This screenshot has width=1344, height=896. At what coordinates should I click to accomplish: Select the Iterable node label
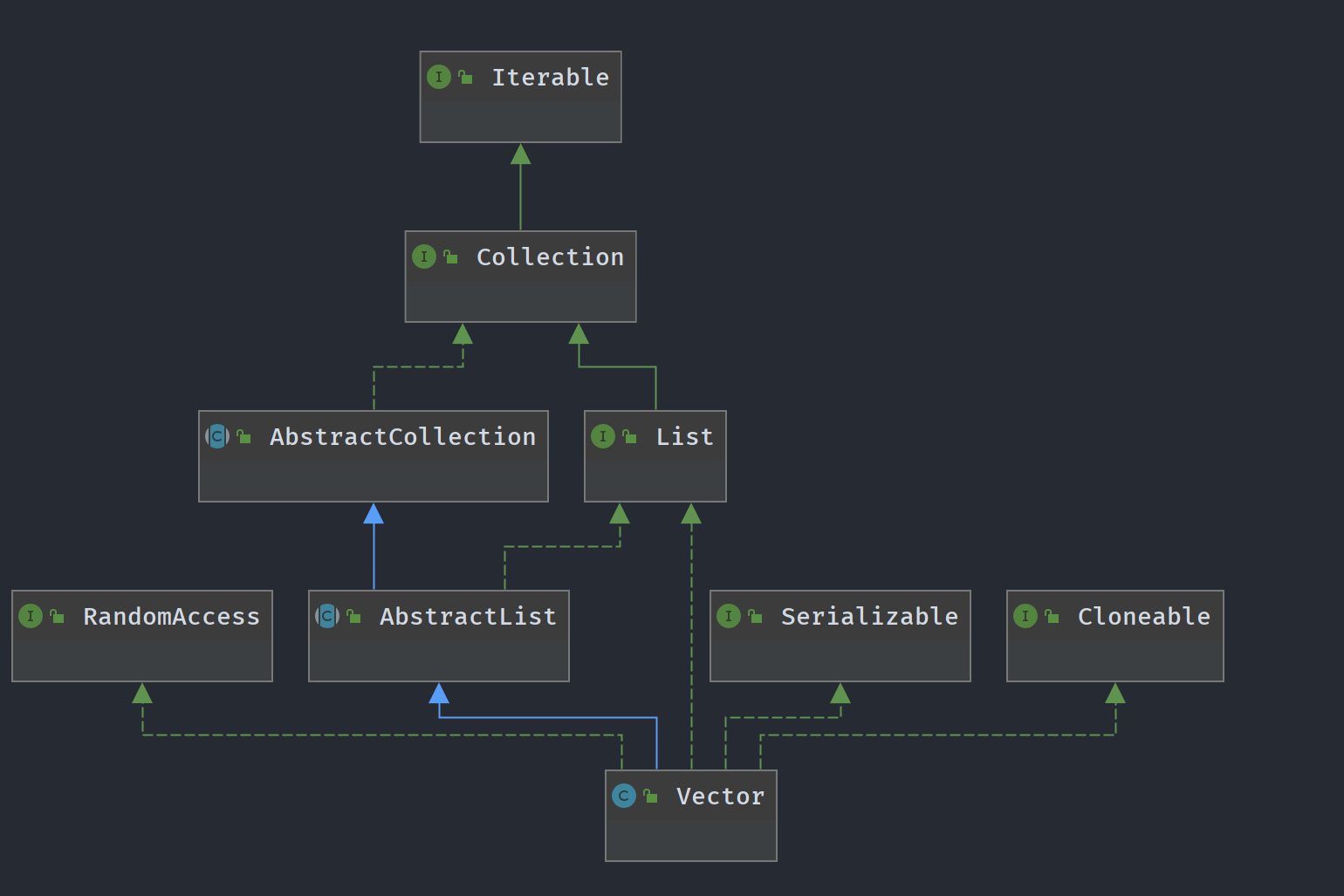(550, 78)
